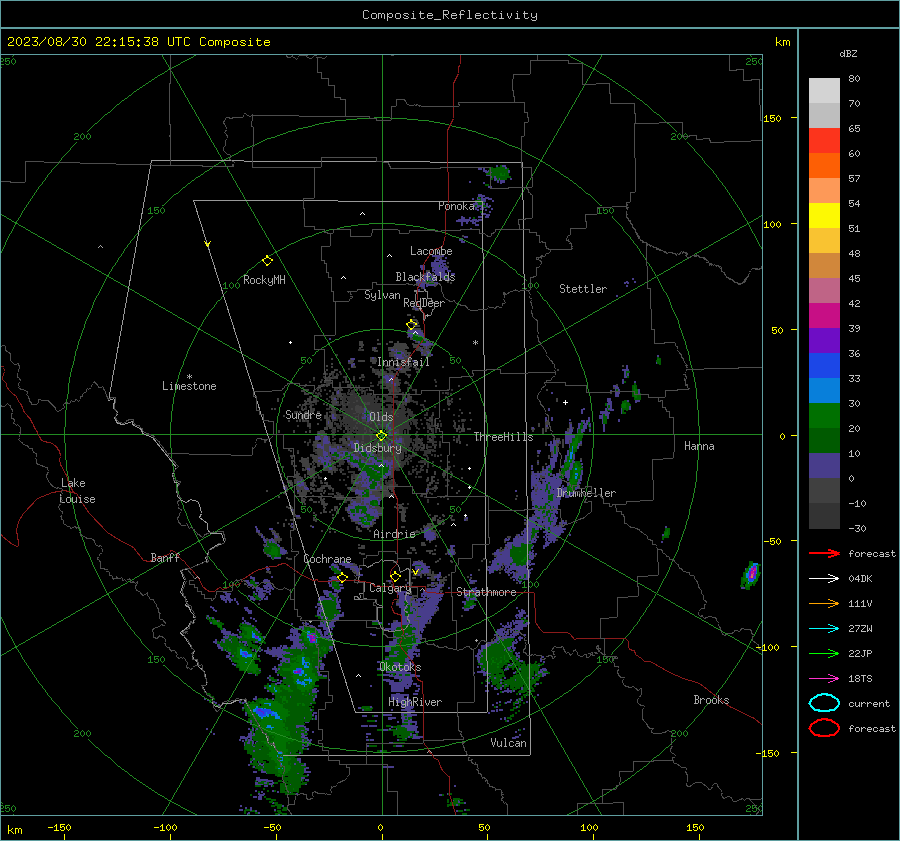Click the magenta 18TS arrow icon

coord(824,679)
